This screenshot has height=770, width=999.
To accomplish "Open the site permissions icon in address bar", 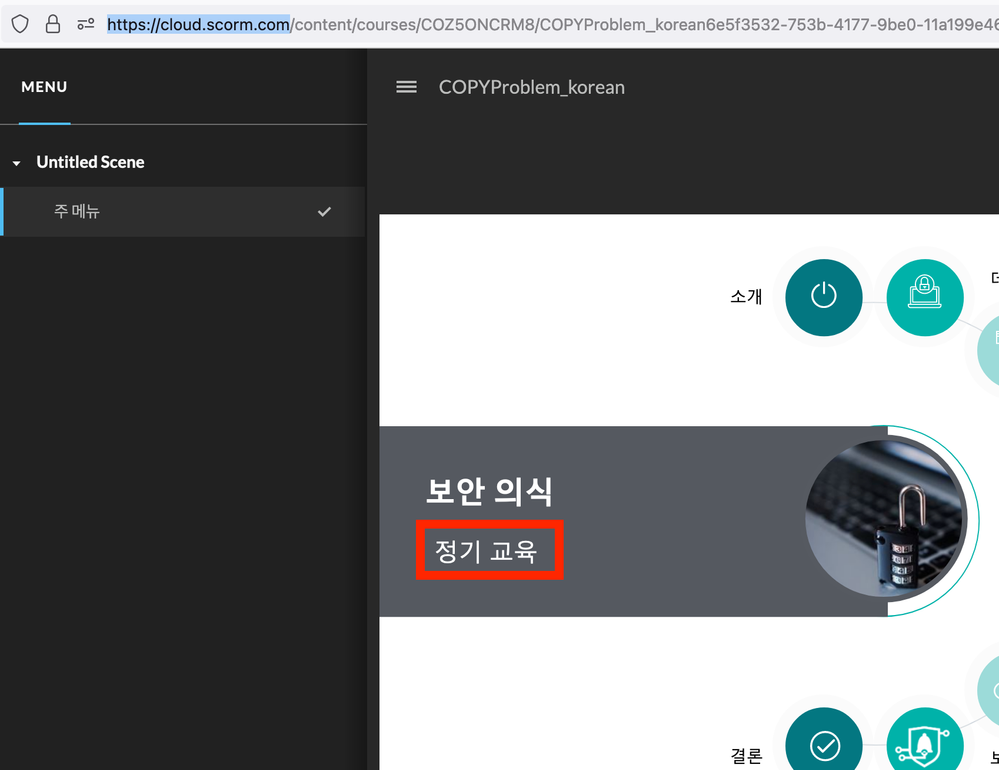I will (x=85, y=24).
